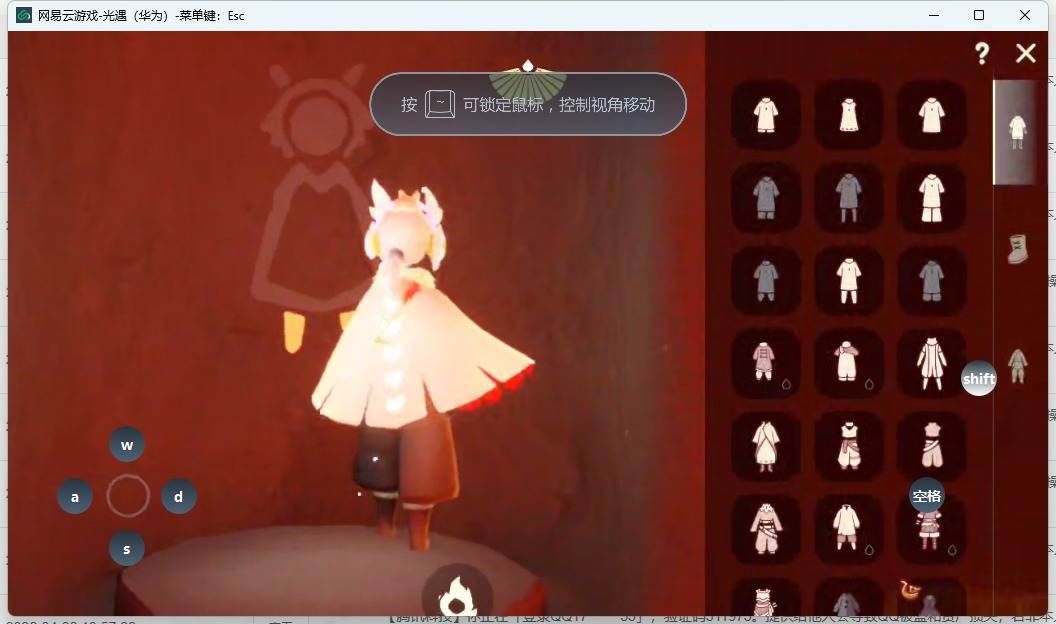Close the outfit wardrobe with the X
The width and height of the screenshot is (1056, 624).
(x=1026, y=53)
